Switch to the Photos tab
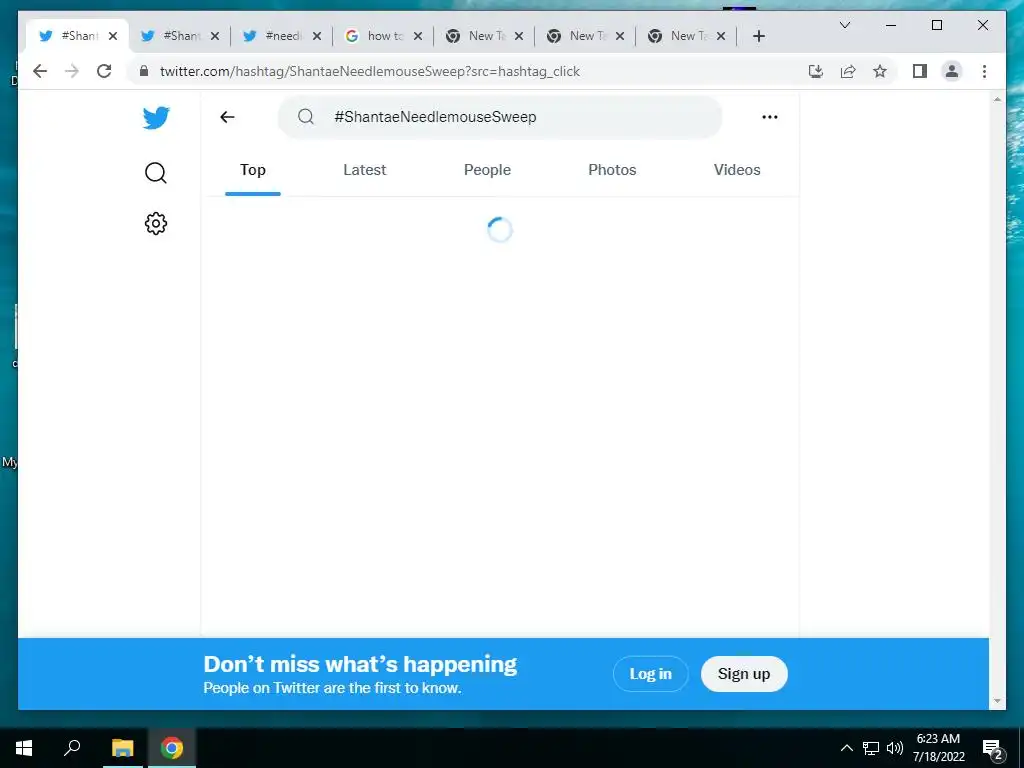The height and width of the screenshot is (768, 1024). click(x=612, y=170)
